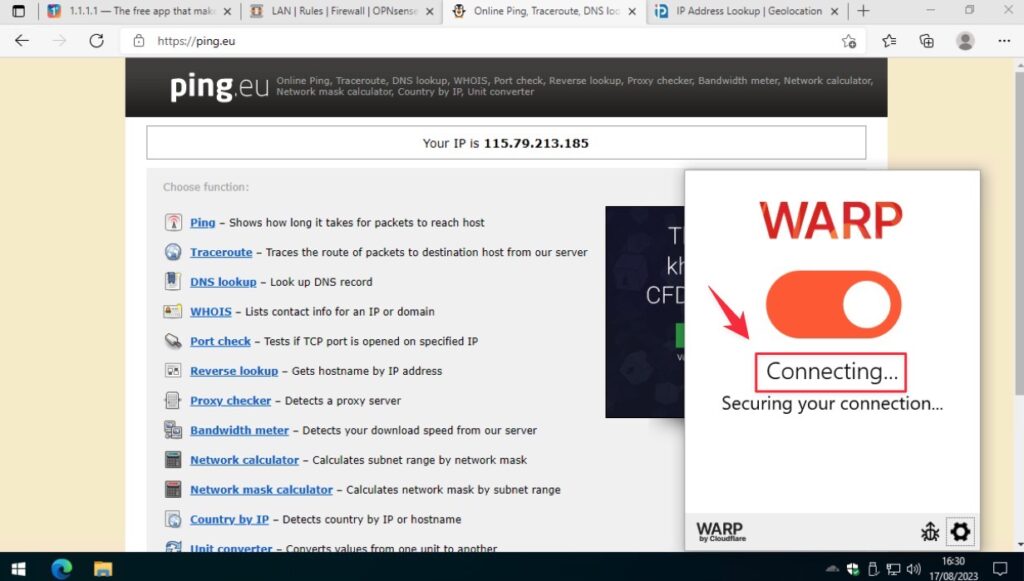Open the notification center
Screen dimensions: 1024x581
1000,568
